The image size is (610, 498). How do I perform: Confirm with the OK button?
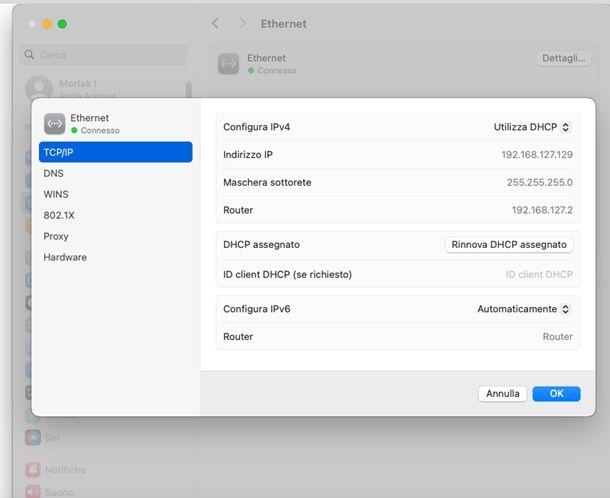[x=556, y=394]
